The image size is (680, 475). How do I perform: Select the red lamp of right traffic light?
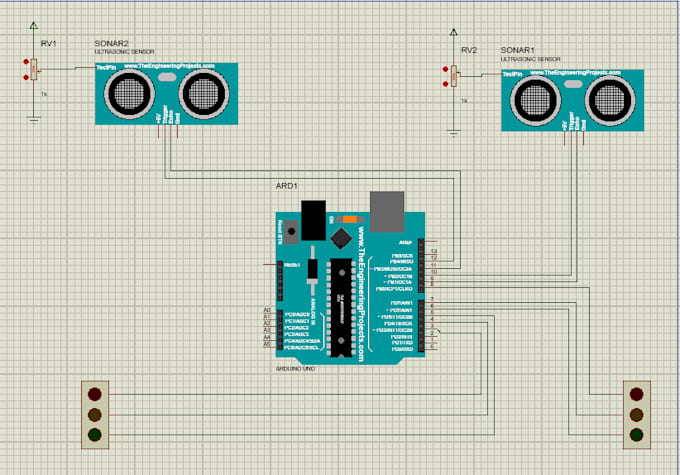tap(636, 394)
